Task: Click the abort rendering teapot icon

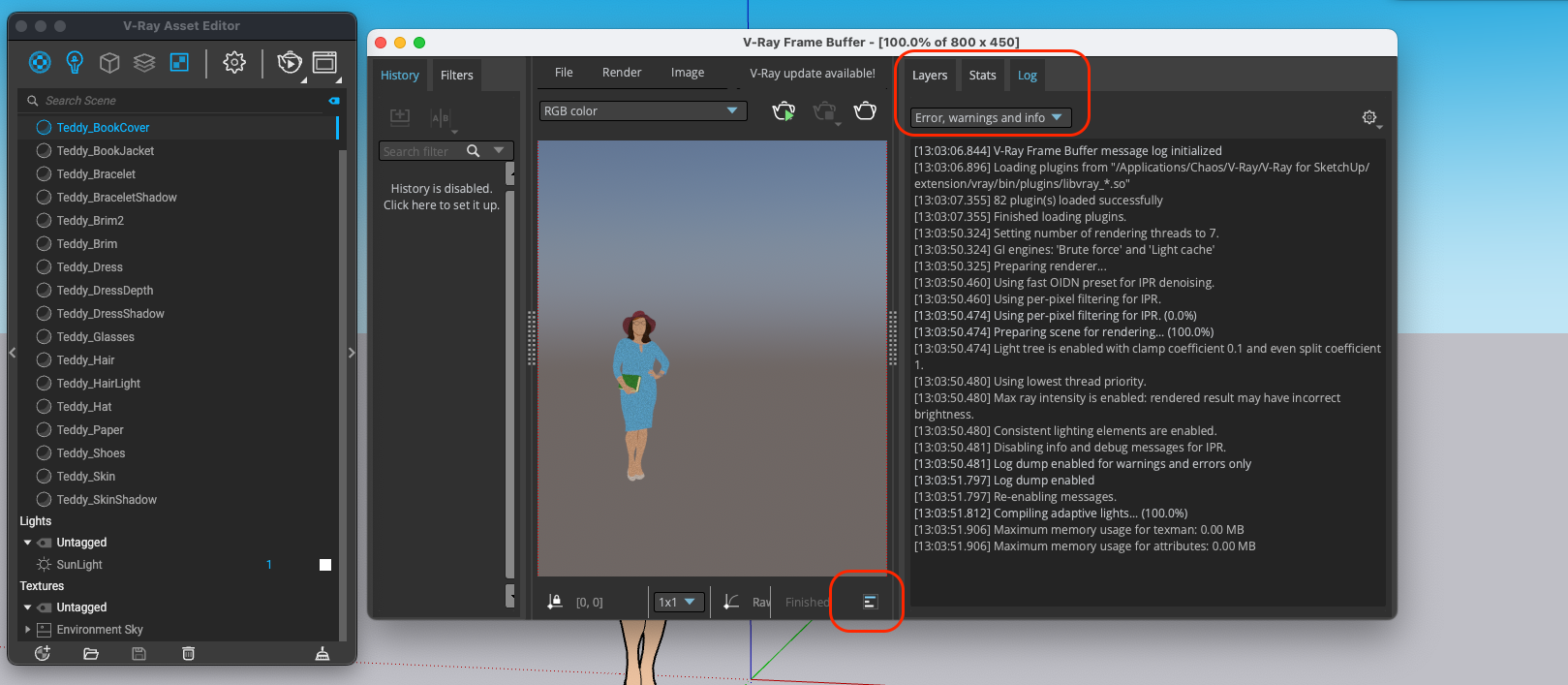Action: pyautogui.click(x=824, y=111)
